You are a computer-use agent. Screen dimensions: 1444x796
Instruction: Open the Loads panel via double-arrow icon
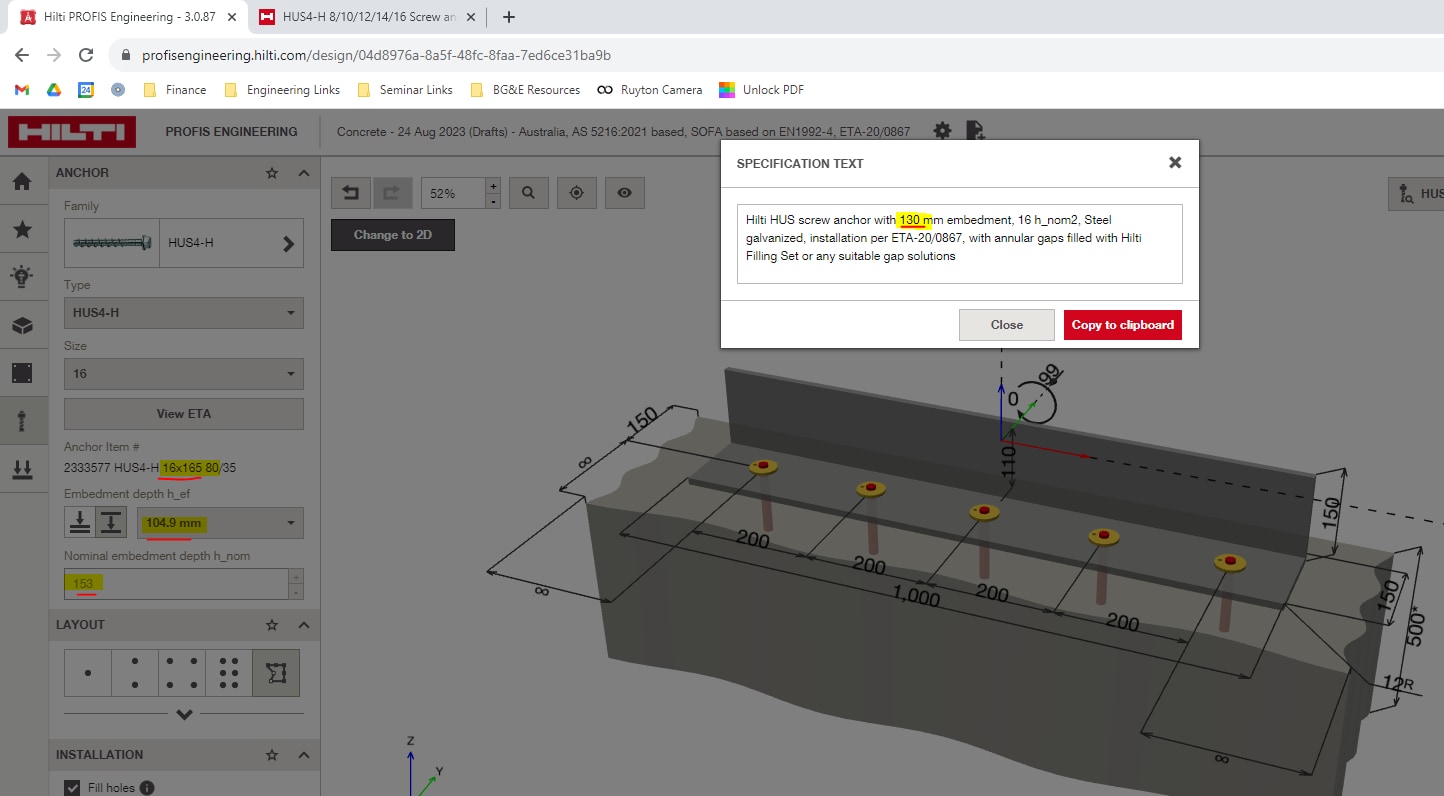tap(24, 468)
